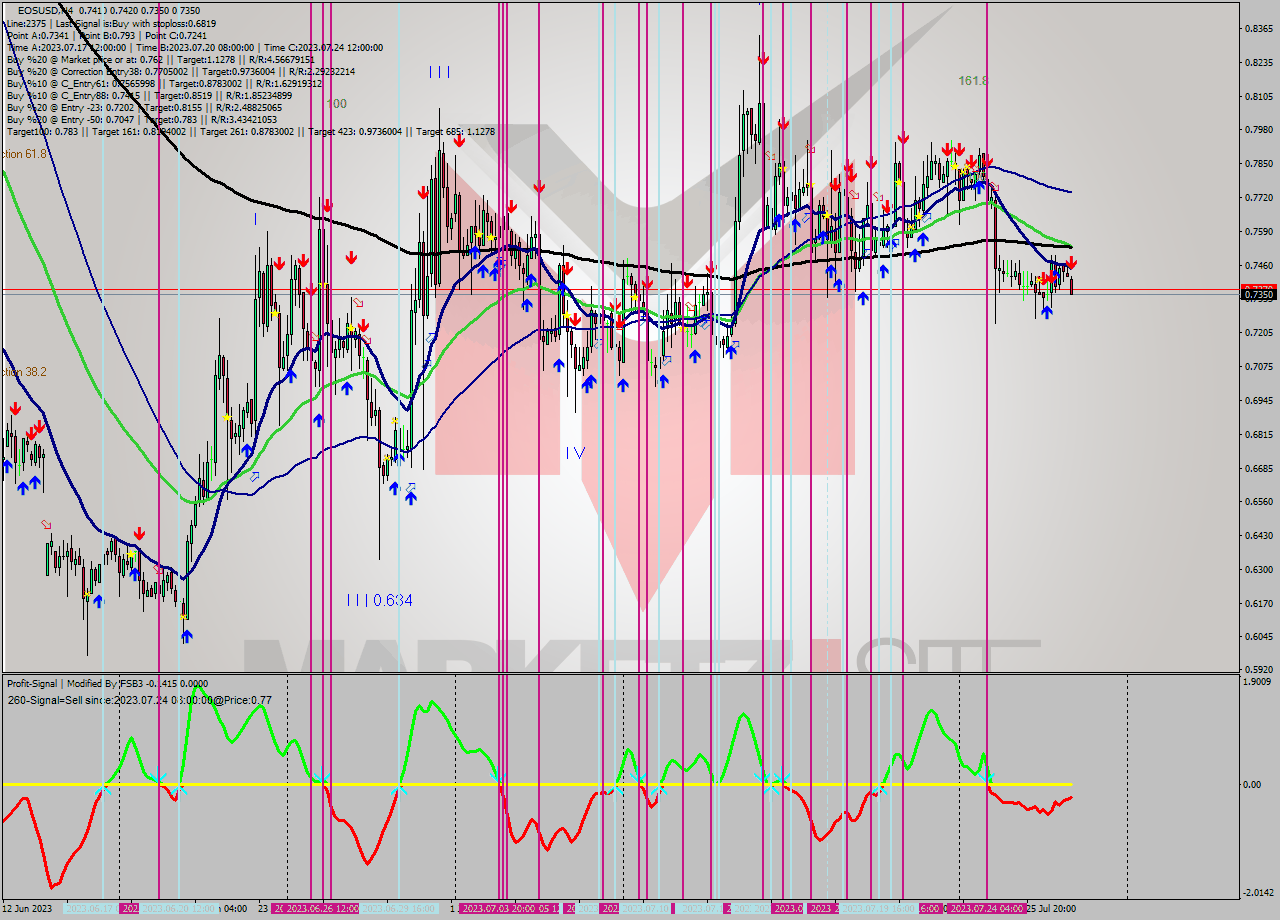Click the '2023.07.03 20:00' time marker label

pyautogui.click(x=497, y=908)
